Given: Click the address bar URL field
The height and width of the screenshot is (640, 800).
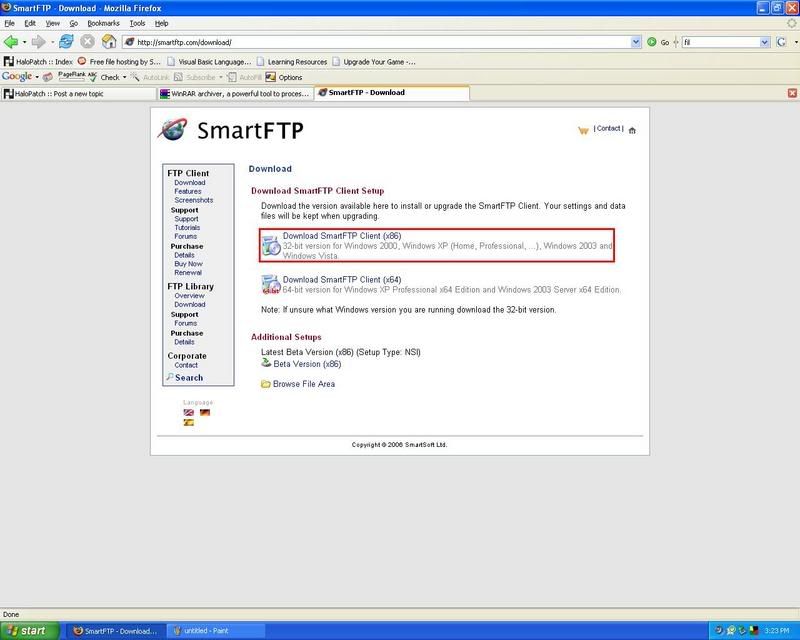Looking at the screenshot, I should [x=378, y=42].
